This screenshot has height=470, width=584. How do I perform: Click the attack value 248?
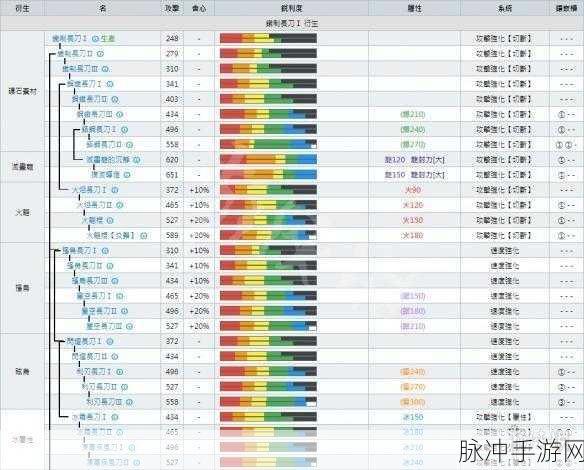[x=172, y=38]
